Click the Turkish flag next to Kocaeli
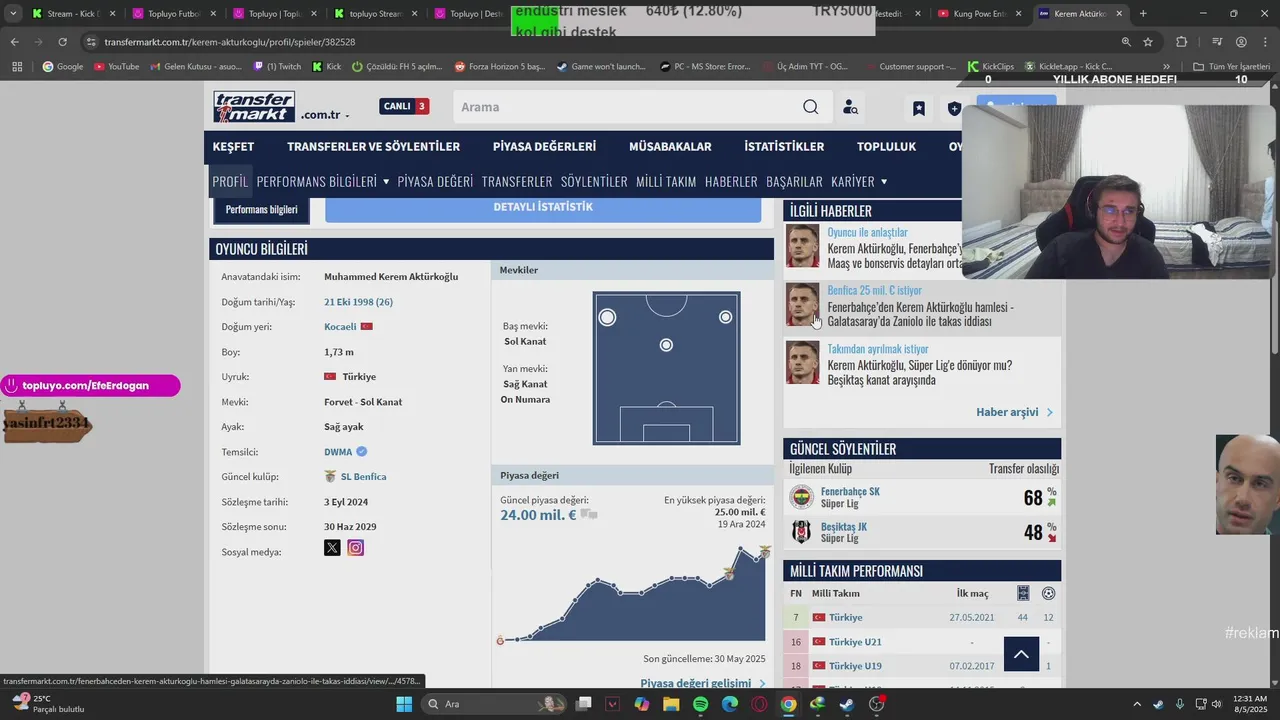The height and width of the screenshot is (720, 1280). click(366, 327)
